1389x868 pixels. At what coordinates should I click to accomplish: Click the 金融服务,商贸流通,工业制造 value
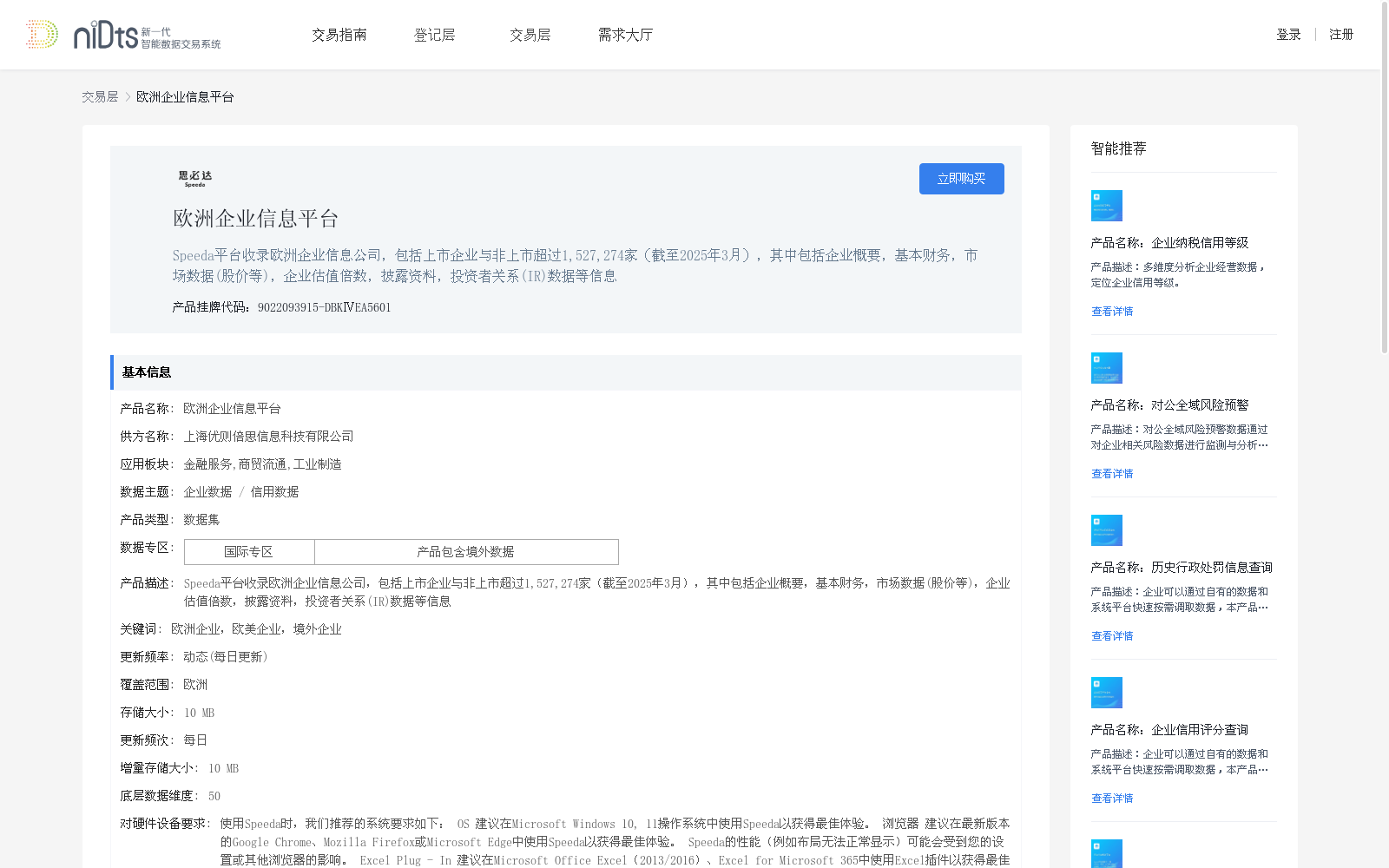tap(262, 464)
